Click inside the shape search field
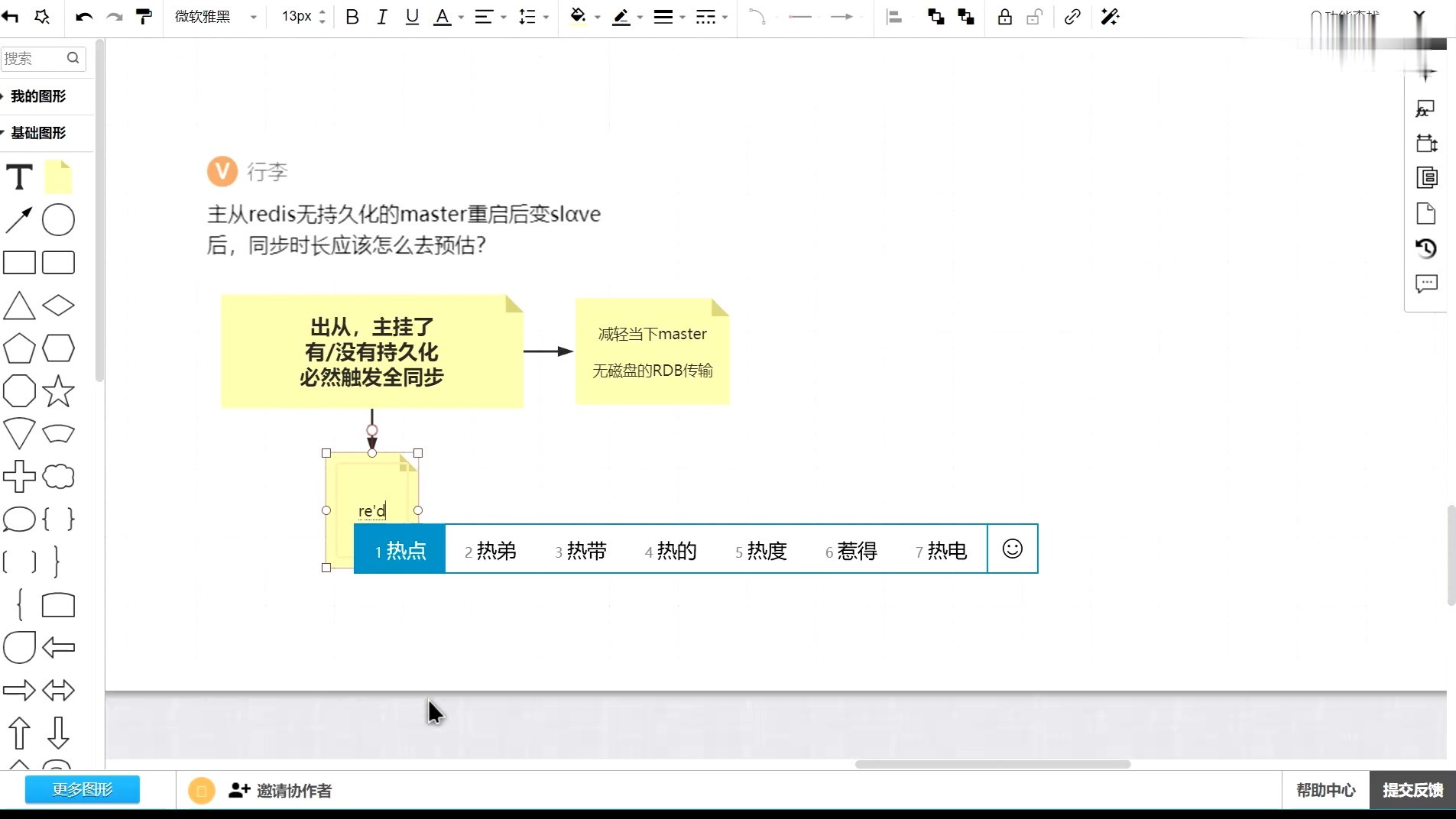The width and height of the screenshot is (1456, 819). [38, 58]
